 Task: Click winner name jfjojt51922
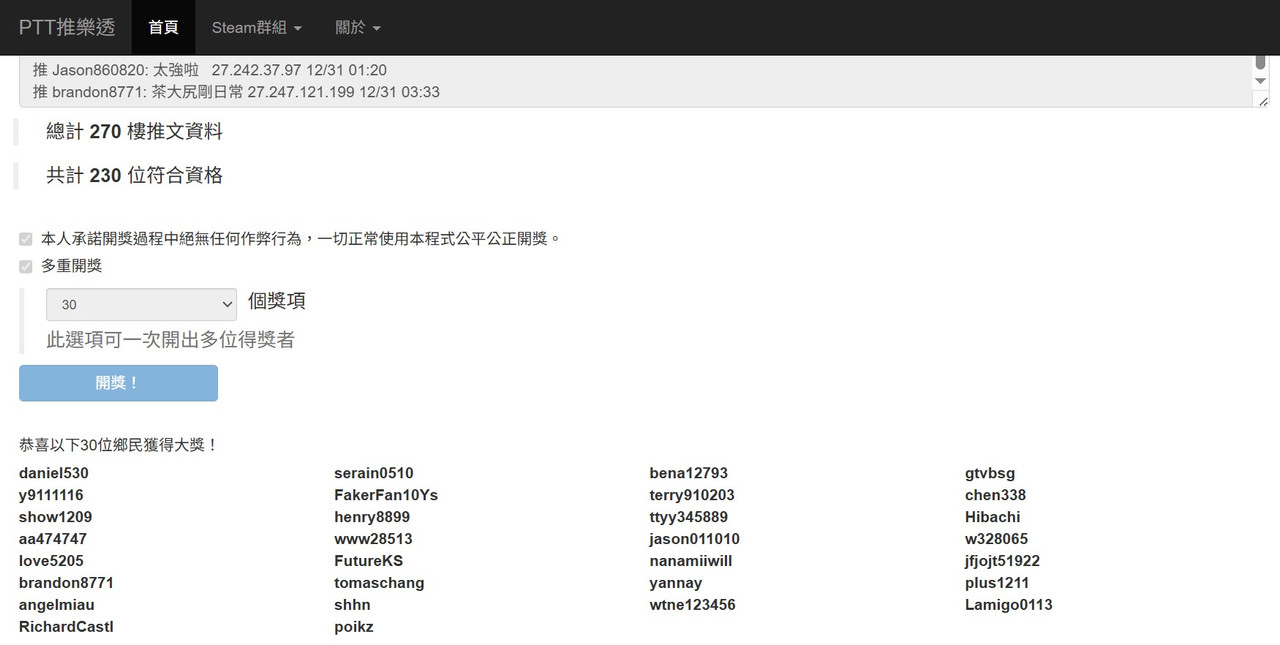[x=1002, y=561]
